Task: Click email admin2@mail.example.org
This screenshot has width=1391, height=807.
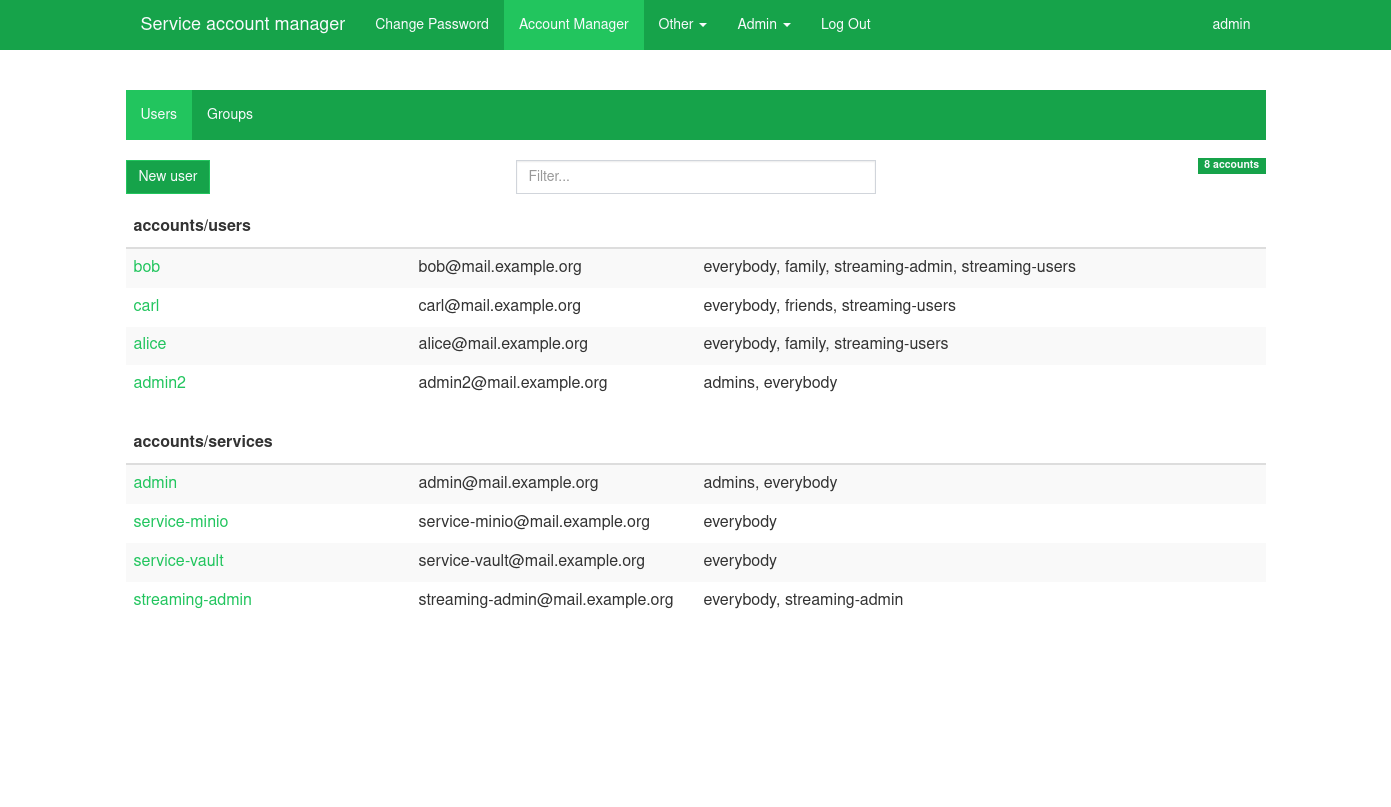Action: pyautogui.click(x=513, y=383)
